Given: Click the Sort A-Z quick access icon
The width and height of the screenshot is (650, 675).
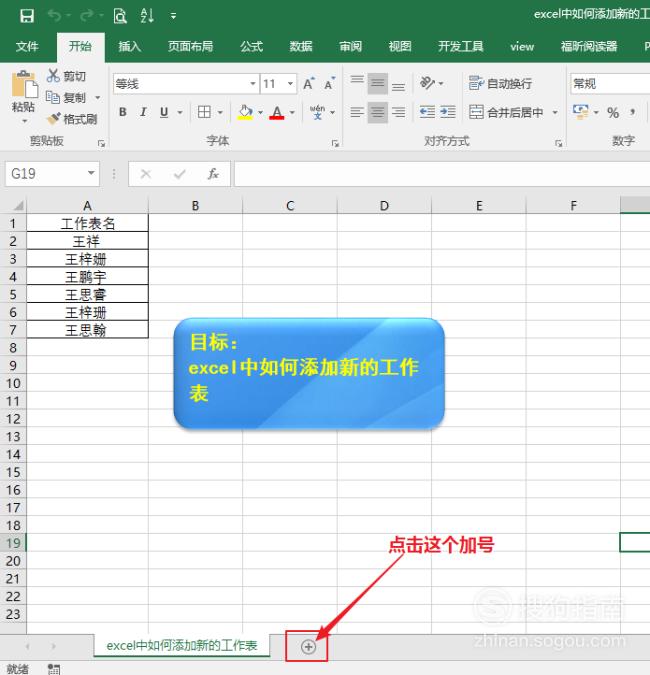Looking at the screenshot, I should [x=147, y=16].
